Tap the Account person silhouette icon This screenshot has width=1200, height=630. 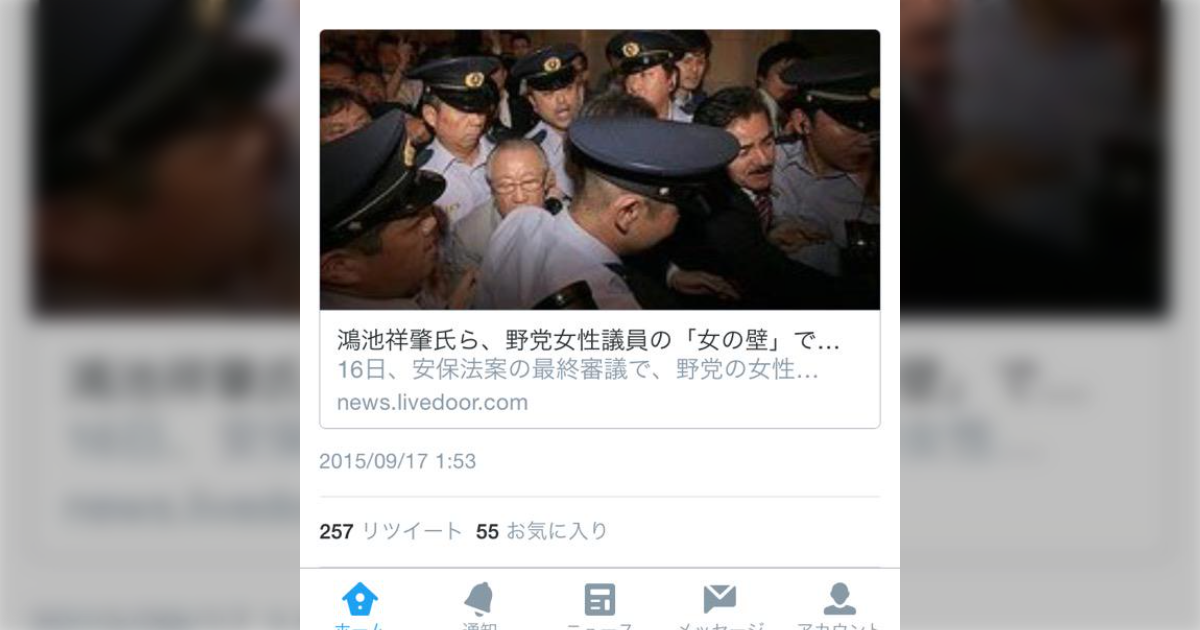(x=840, y=599)
